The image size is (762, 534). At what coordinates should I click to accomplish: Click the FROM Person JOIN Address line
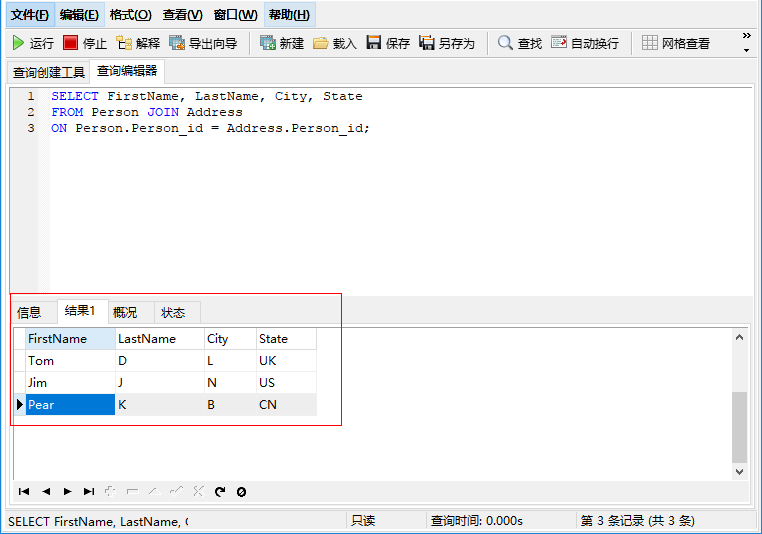[x=147, y=112]
